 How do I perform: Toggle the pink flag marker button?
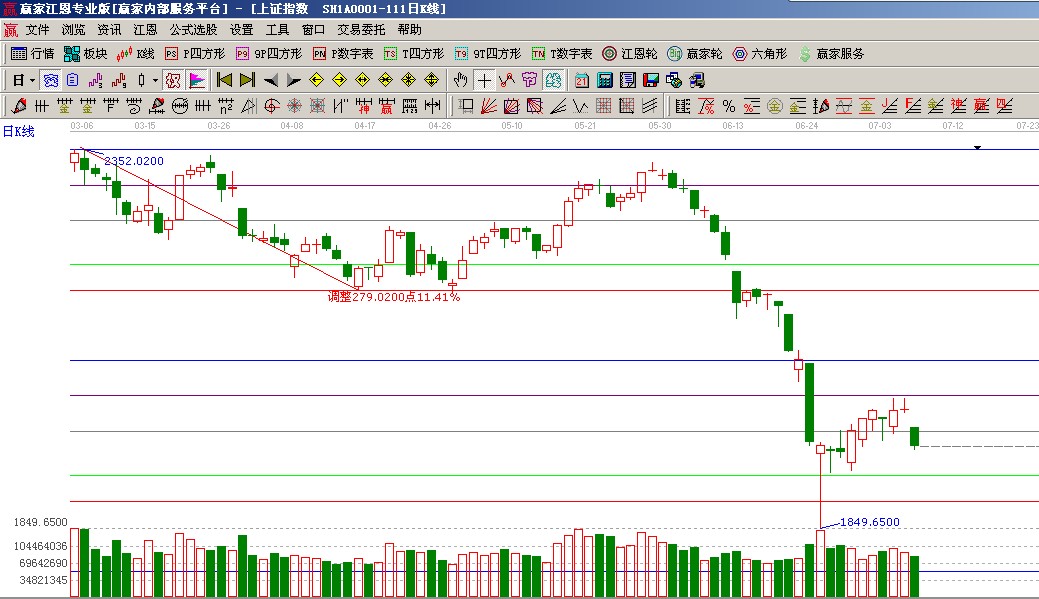[x=197, y=80]
